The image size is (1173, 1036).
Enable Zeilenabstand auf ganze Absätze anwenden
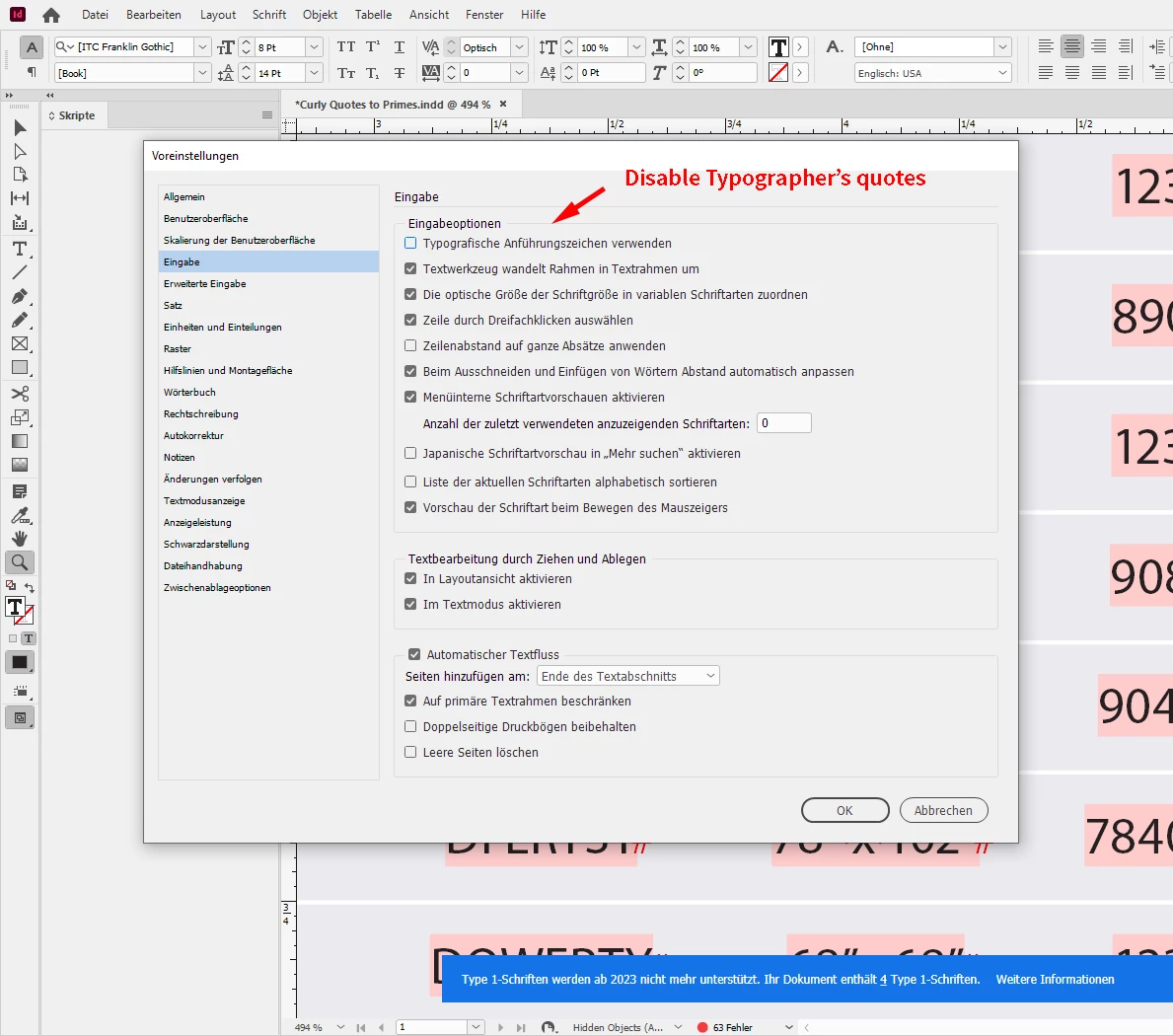(410, 345)
